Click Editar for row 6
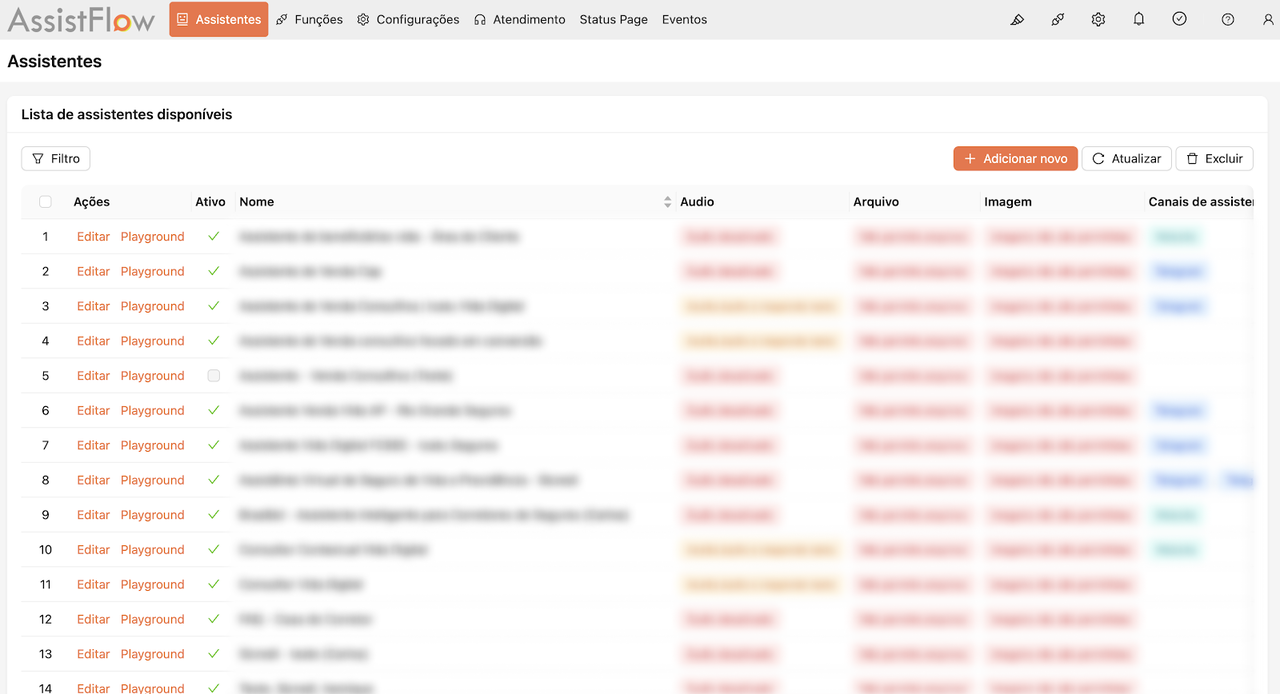The height and width of the screenshot is (694, 1280). click(93, 411)
